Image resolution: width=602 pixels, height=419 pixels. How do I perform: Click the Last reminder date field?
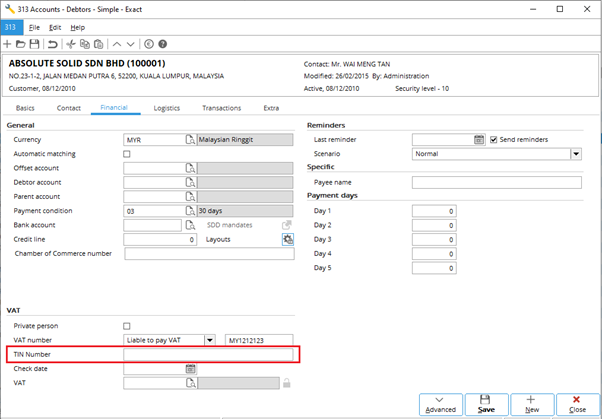pyautogui.click(x=443, y=140)
